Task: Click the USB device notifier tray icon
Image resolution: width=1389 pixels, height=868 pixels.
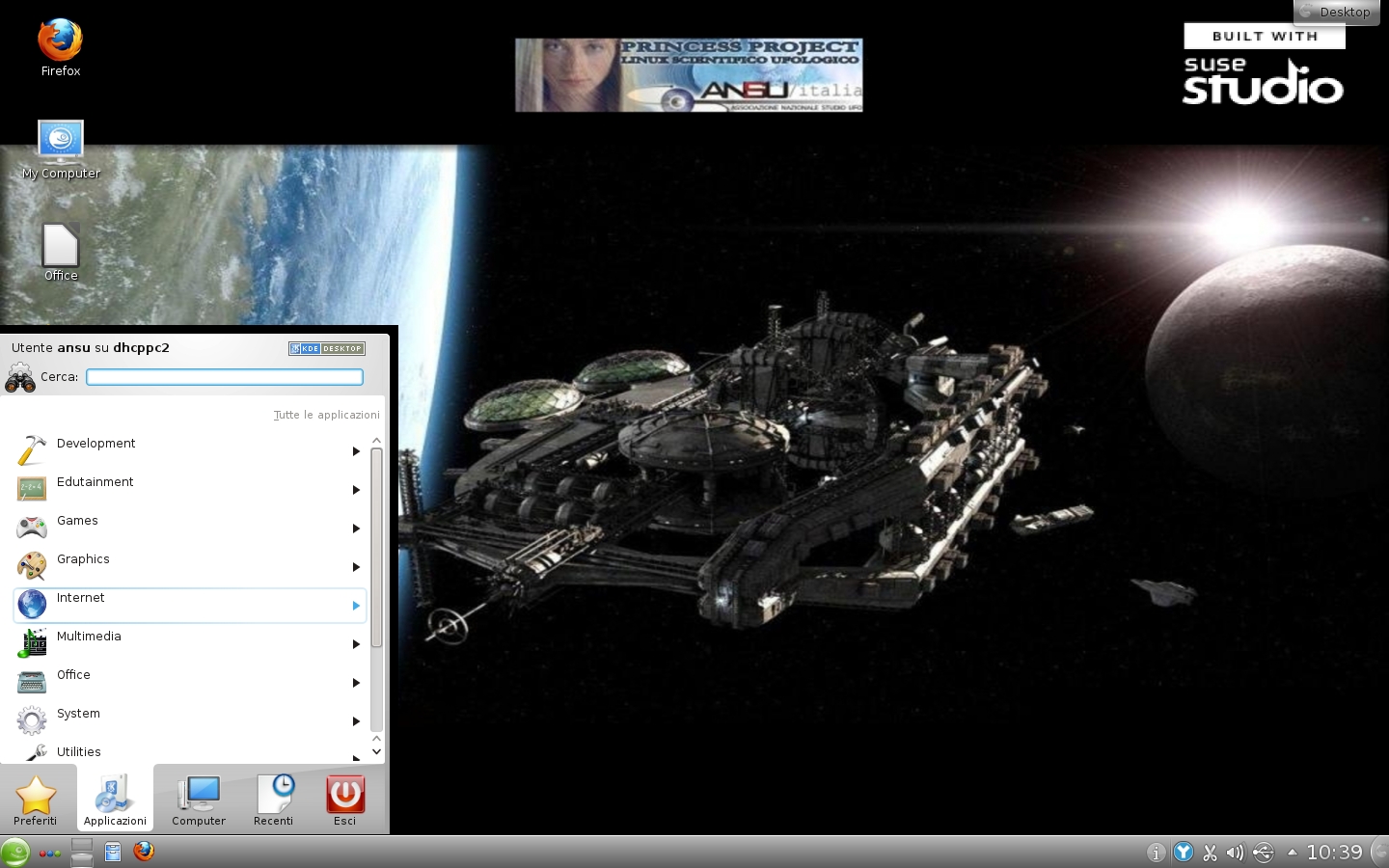Action: (x=1263, y=853)
